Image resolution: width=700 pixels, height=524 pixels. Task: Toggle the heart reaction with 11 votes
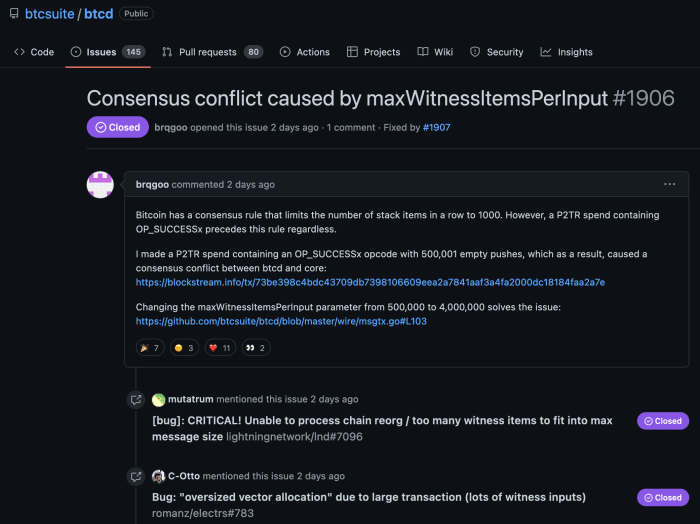219,348
